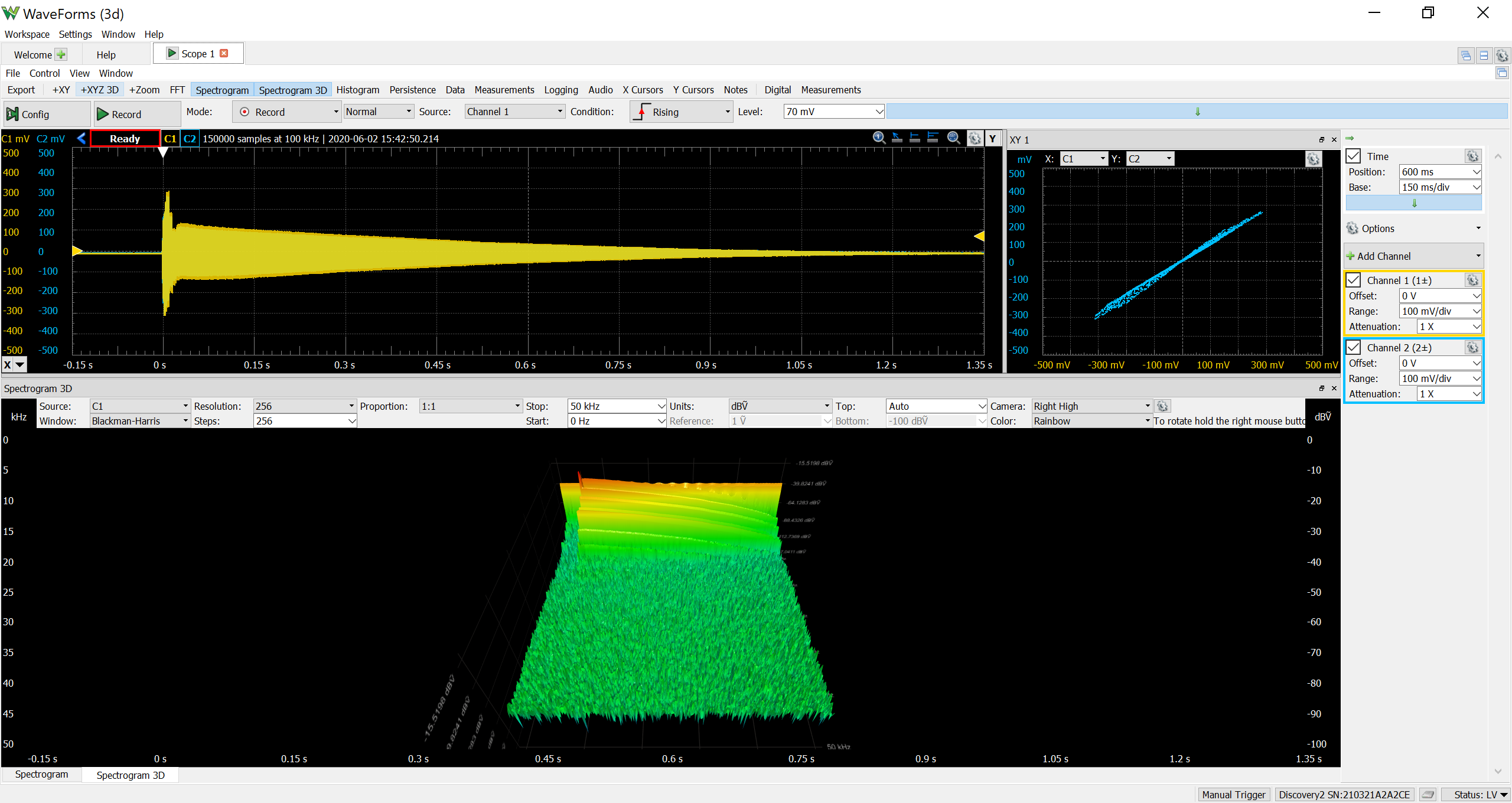This screenshot has height=803, width=1512.
Task: Select the Histogram view in toolbar
Action: pos(358,90)
